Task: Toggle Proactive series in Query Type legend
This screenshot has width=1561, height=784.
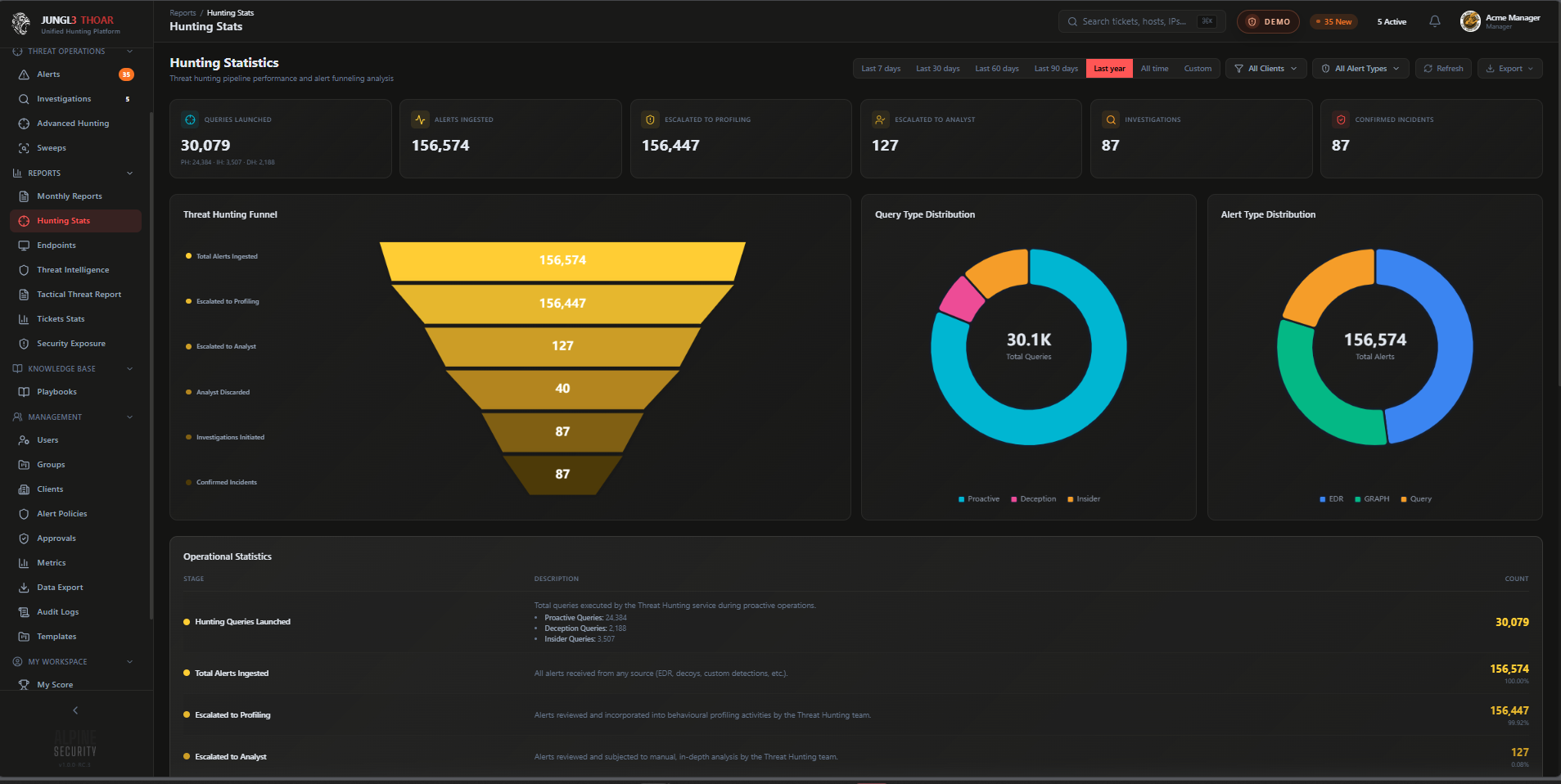Action: pyautogui.click(x=979, y=499)
